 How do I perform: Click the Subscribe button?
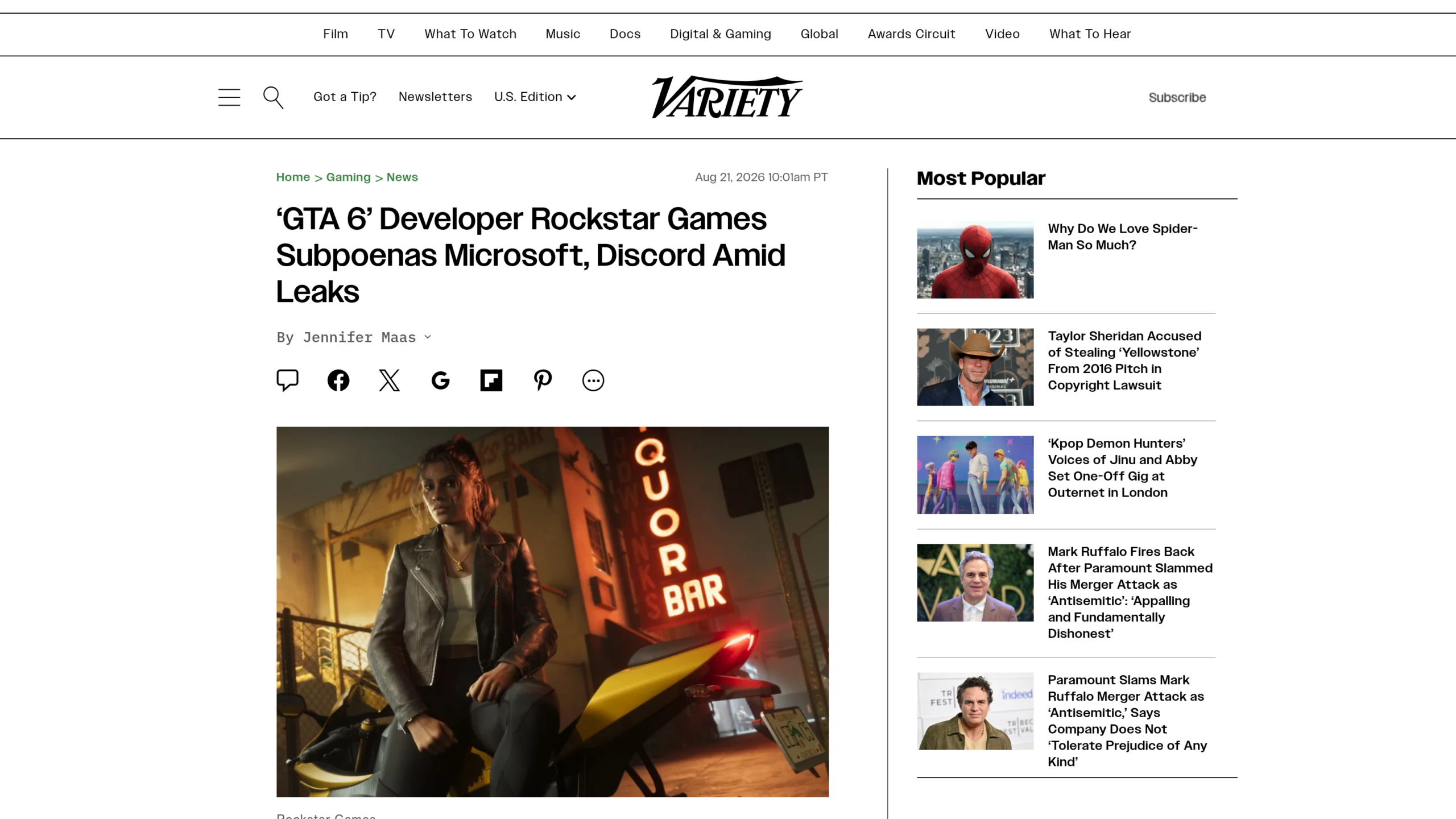click(1177, 97)
